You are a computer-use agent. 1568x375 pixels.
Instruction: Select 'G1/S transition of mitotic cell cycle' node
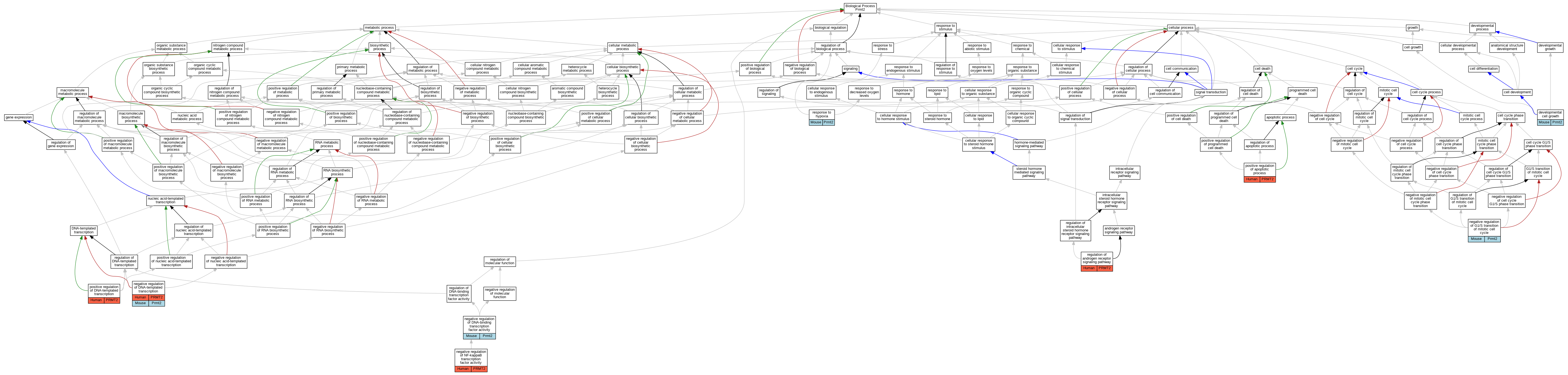pyautogui.click(x=1538, y=172)
